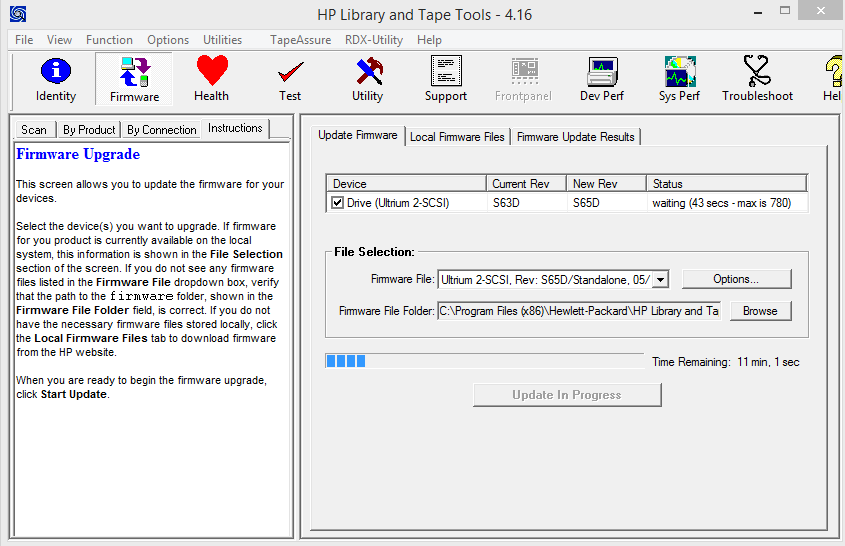The width and height of the screenshot is (845, 546).
Task: Open the Health heart icon
Action: click(212, 79)
